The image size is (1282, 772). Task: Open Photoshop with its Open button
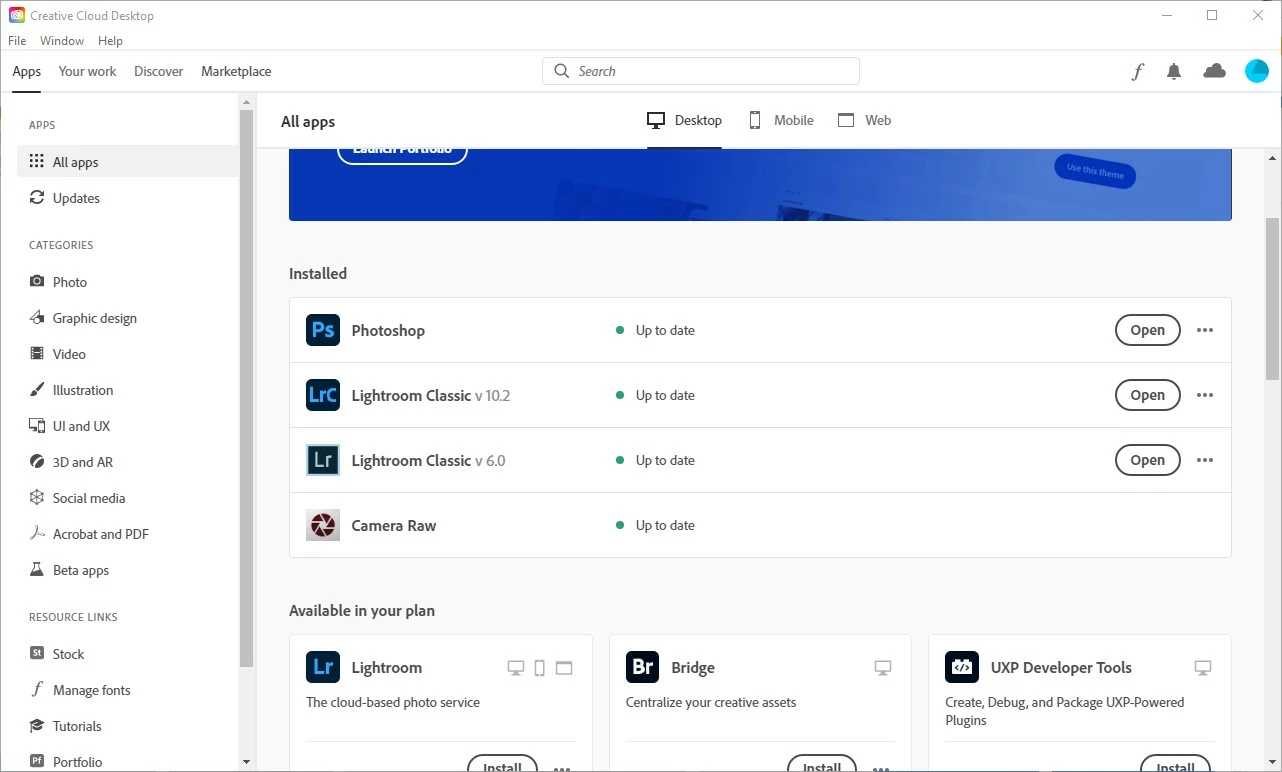point(1148,330)
